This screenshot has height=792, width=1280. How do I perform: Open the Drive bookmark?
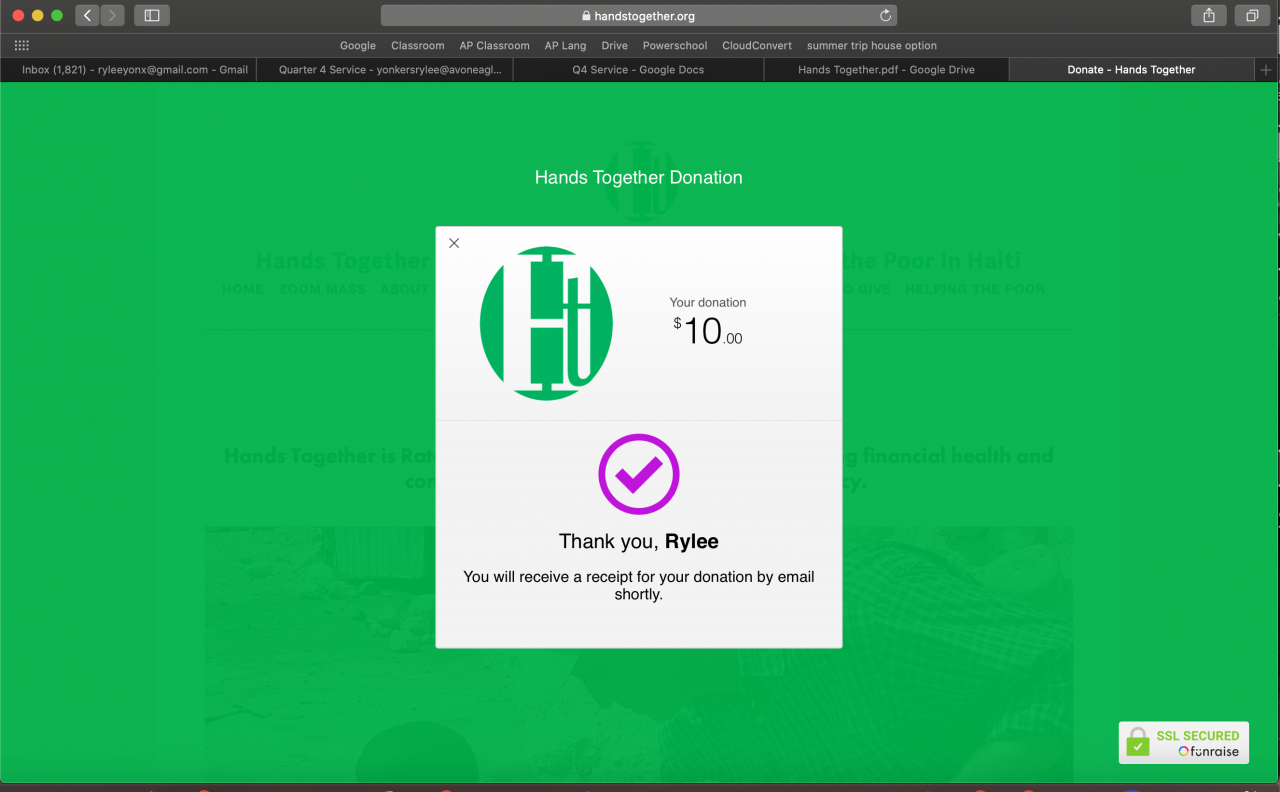(x=615, y=46)
